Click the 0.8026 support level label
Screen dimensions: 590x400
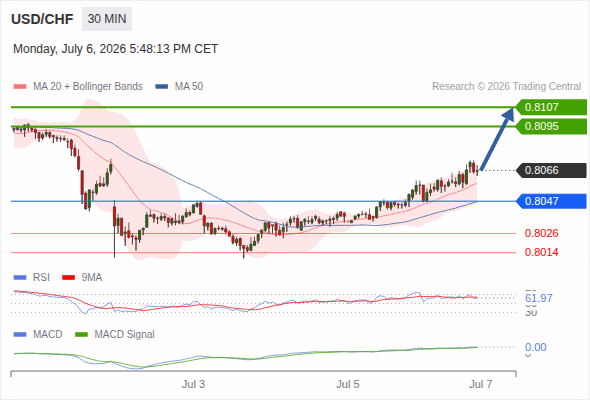(x=541, y=233)
